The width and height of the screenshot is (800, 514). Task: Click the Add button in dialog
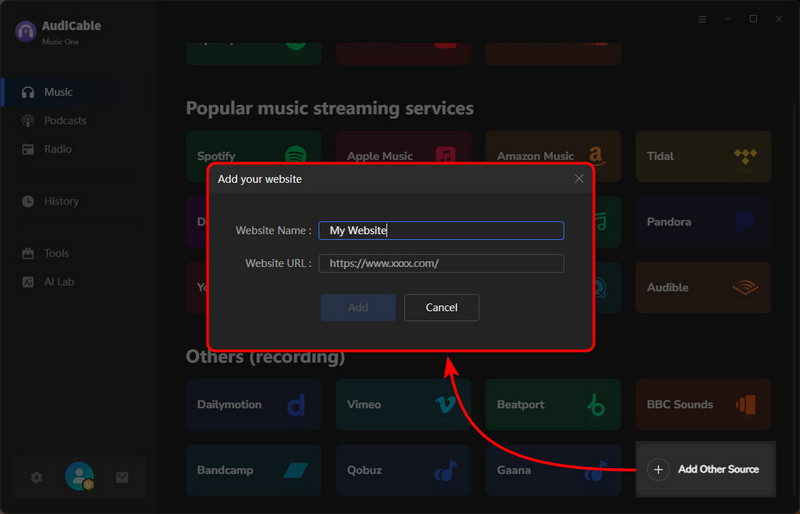click(x=358, y=307)
